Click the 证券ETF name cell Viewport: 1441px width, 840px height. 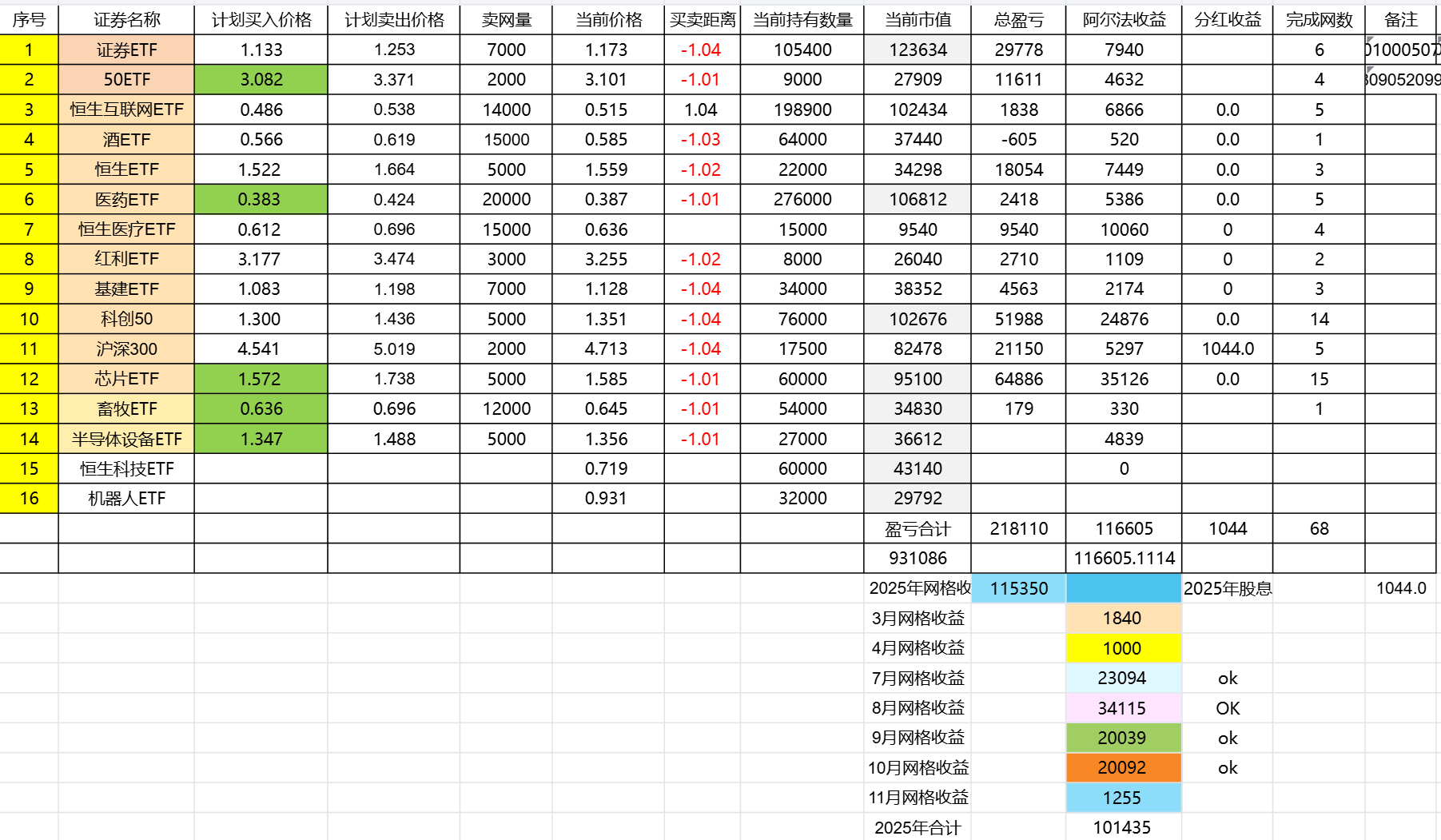126,50
